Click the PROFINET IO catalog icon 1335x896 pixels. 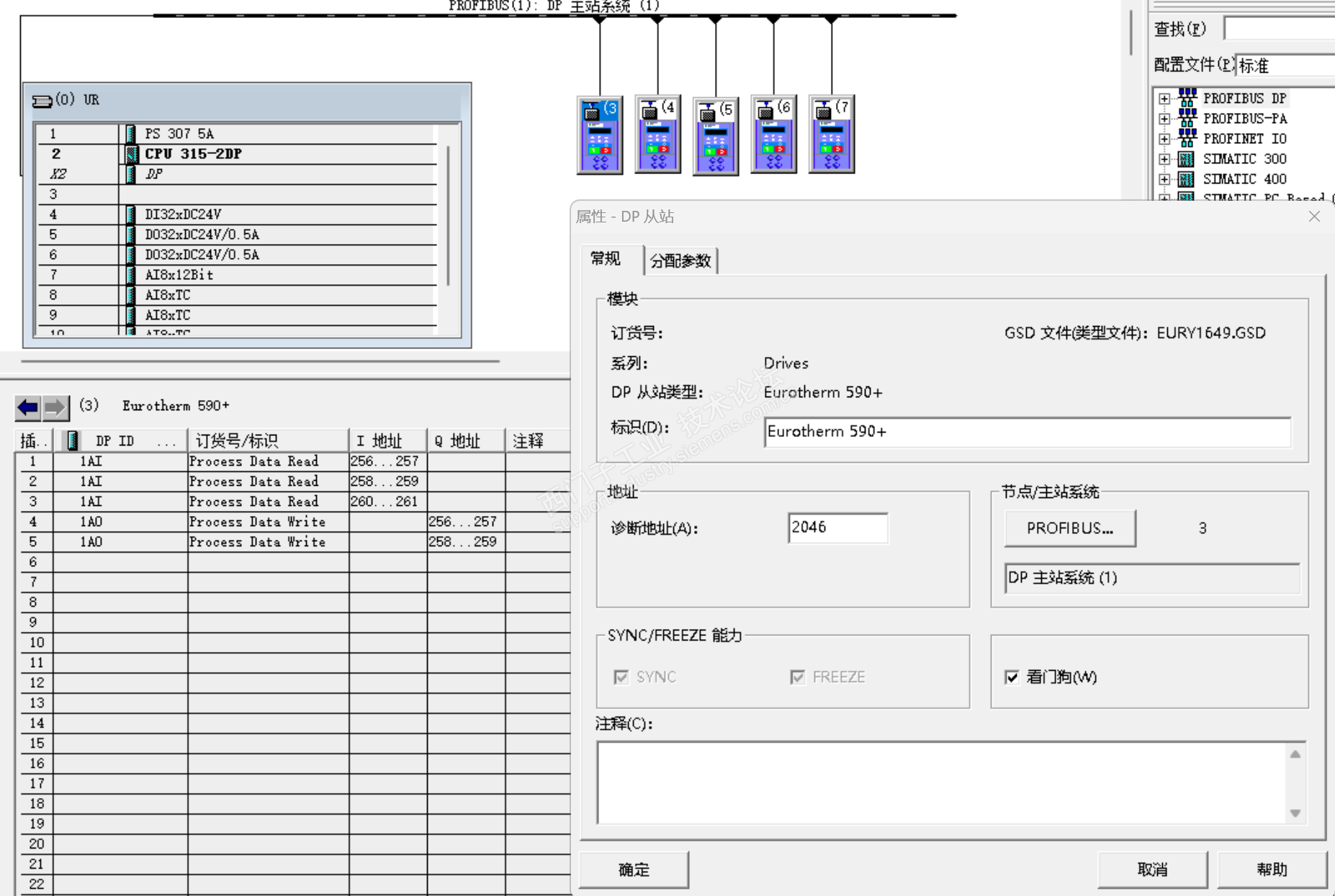click(1187, 137)
